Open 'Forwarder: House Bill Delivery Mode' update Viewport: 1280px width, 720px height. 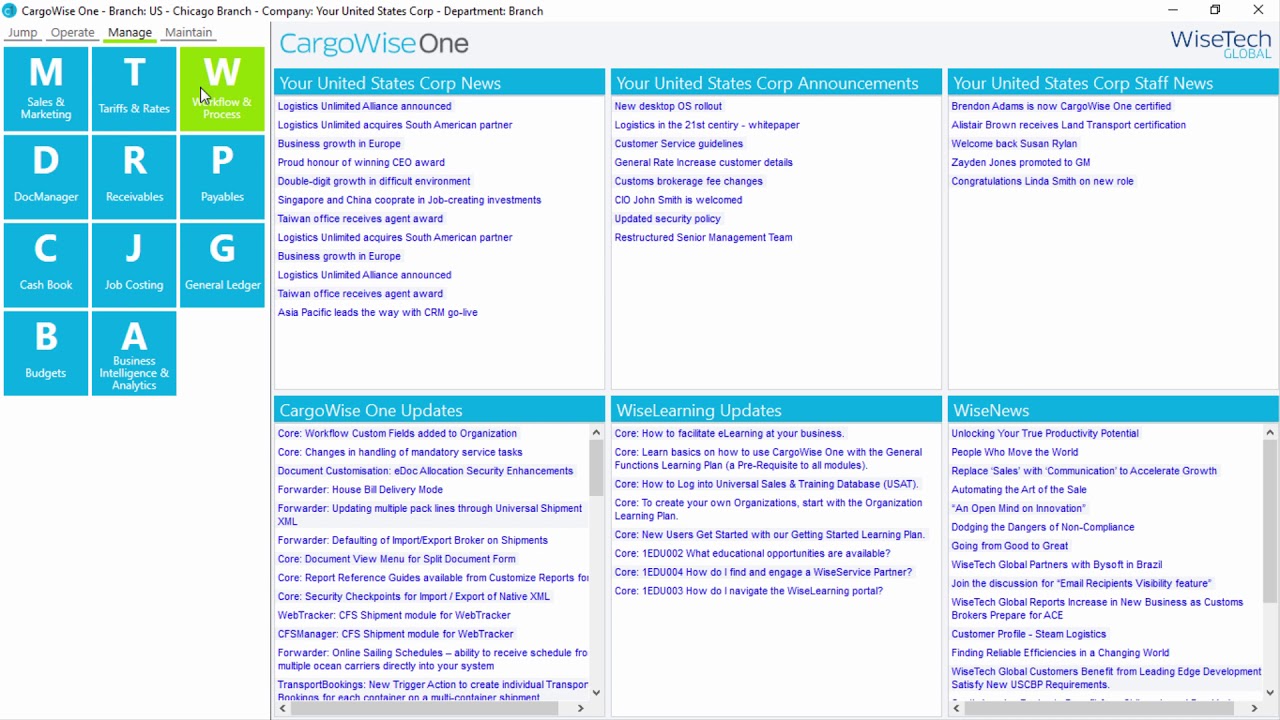360,490
